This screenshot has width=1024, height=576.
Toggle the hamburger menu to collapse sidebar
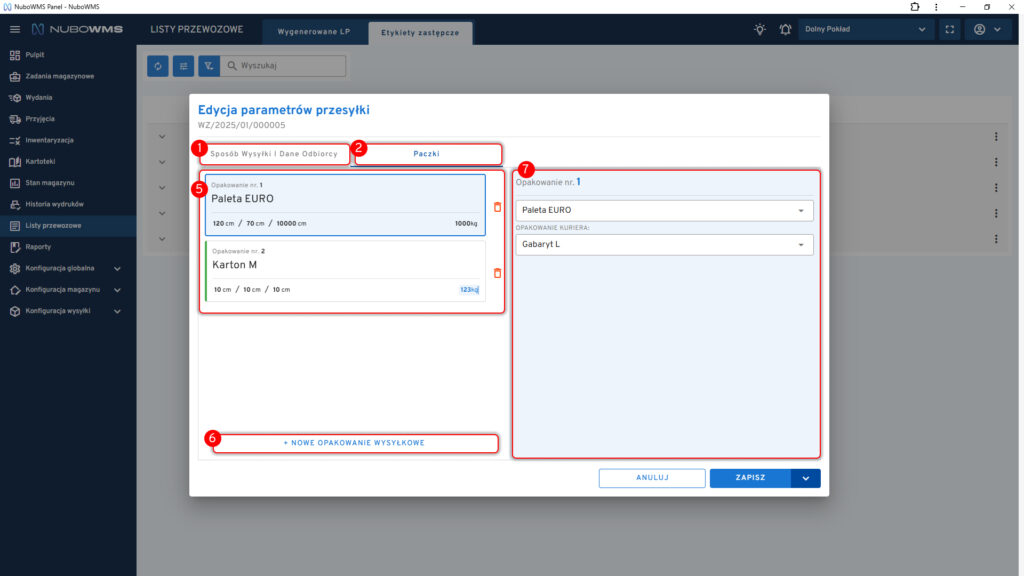(x=14, y=29)
